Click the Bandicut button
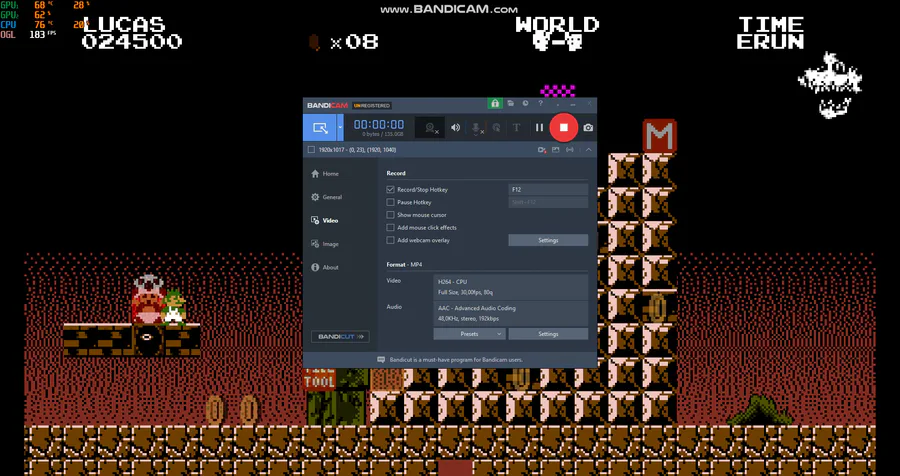The height and width of the screenshot is (476, 900). click(340, 336)
